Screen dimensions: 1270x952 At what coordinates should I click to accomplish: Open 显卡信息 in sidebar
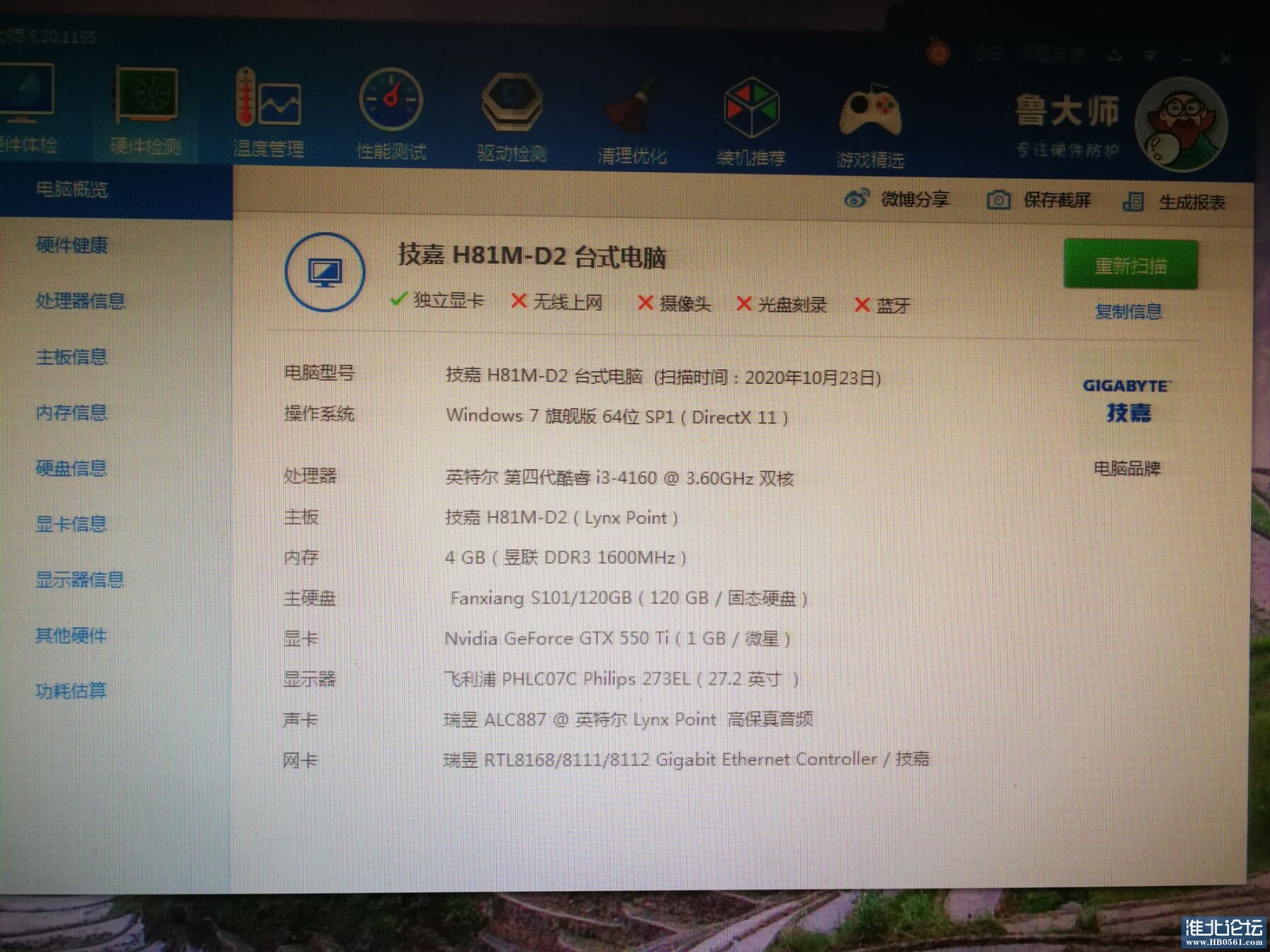tap(72, 523)
